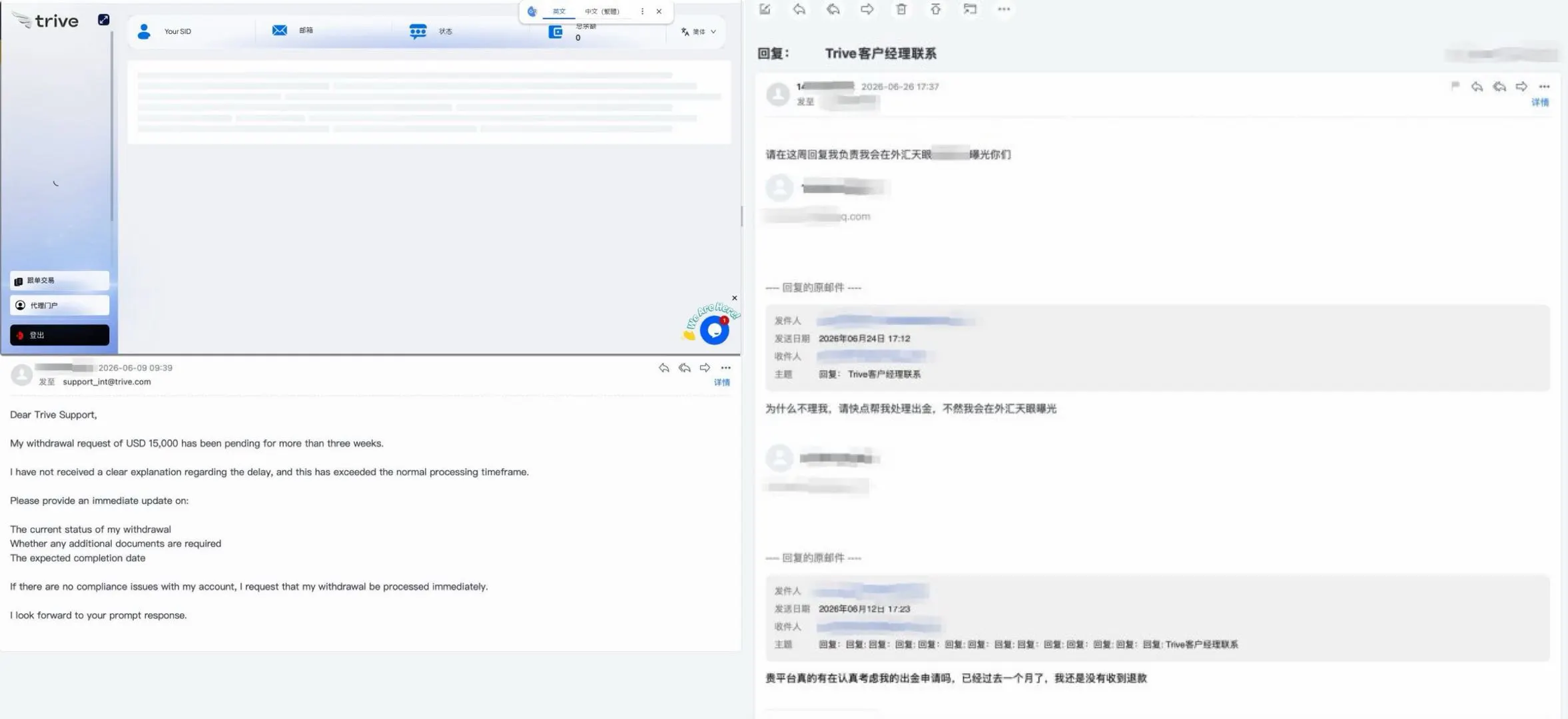Viewport: 1568px width, 719px height.
Task: Click quoted date 2026年06月24日 17:12
Action: pyautogui.click(x=864, y=338)
